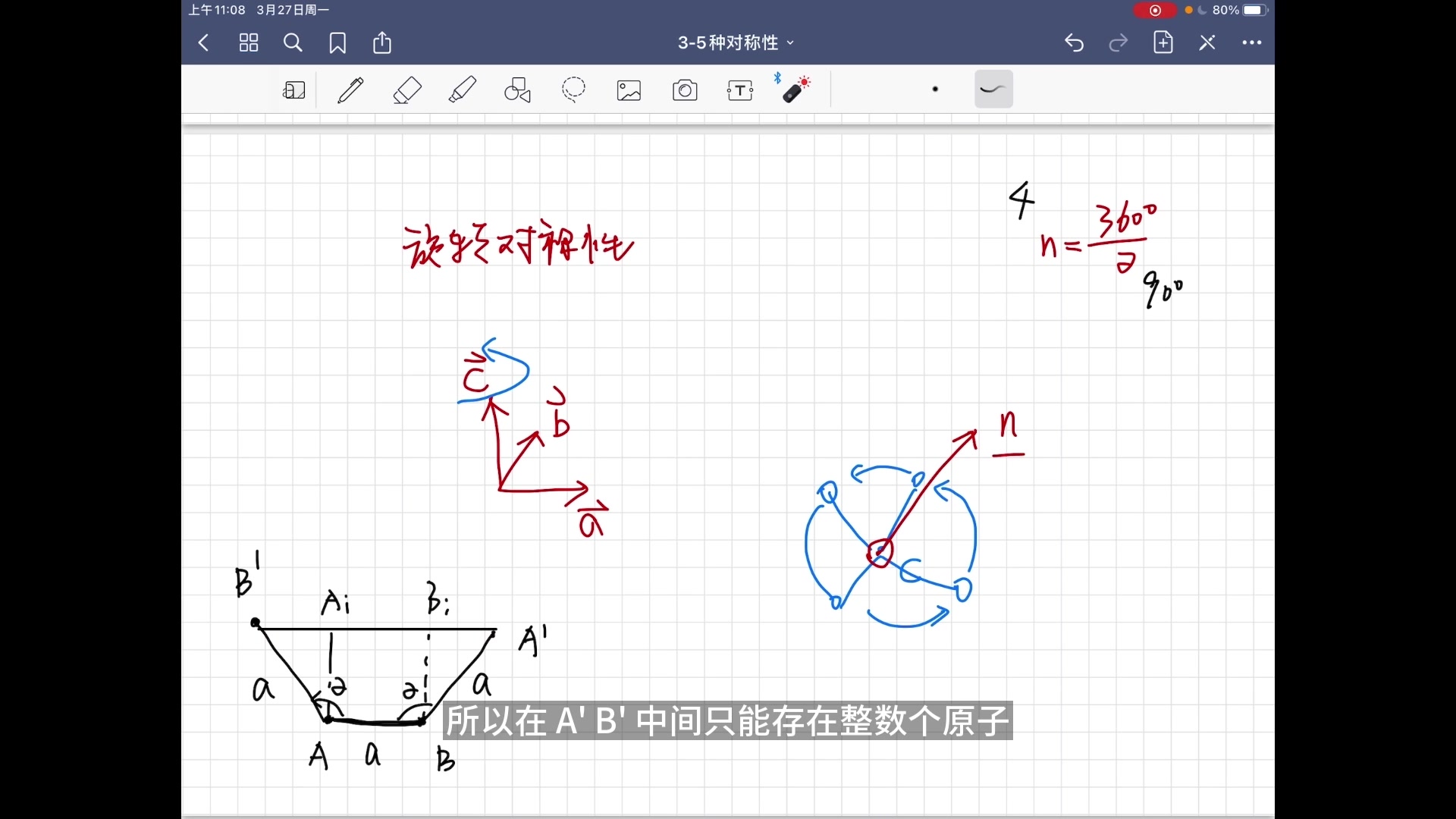This screenshot has height=819, width=1456.
Task: Redo the last undone action
Action: (x=1119, y=43)
